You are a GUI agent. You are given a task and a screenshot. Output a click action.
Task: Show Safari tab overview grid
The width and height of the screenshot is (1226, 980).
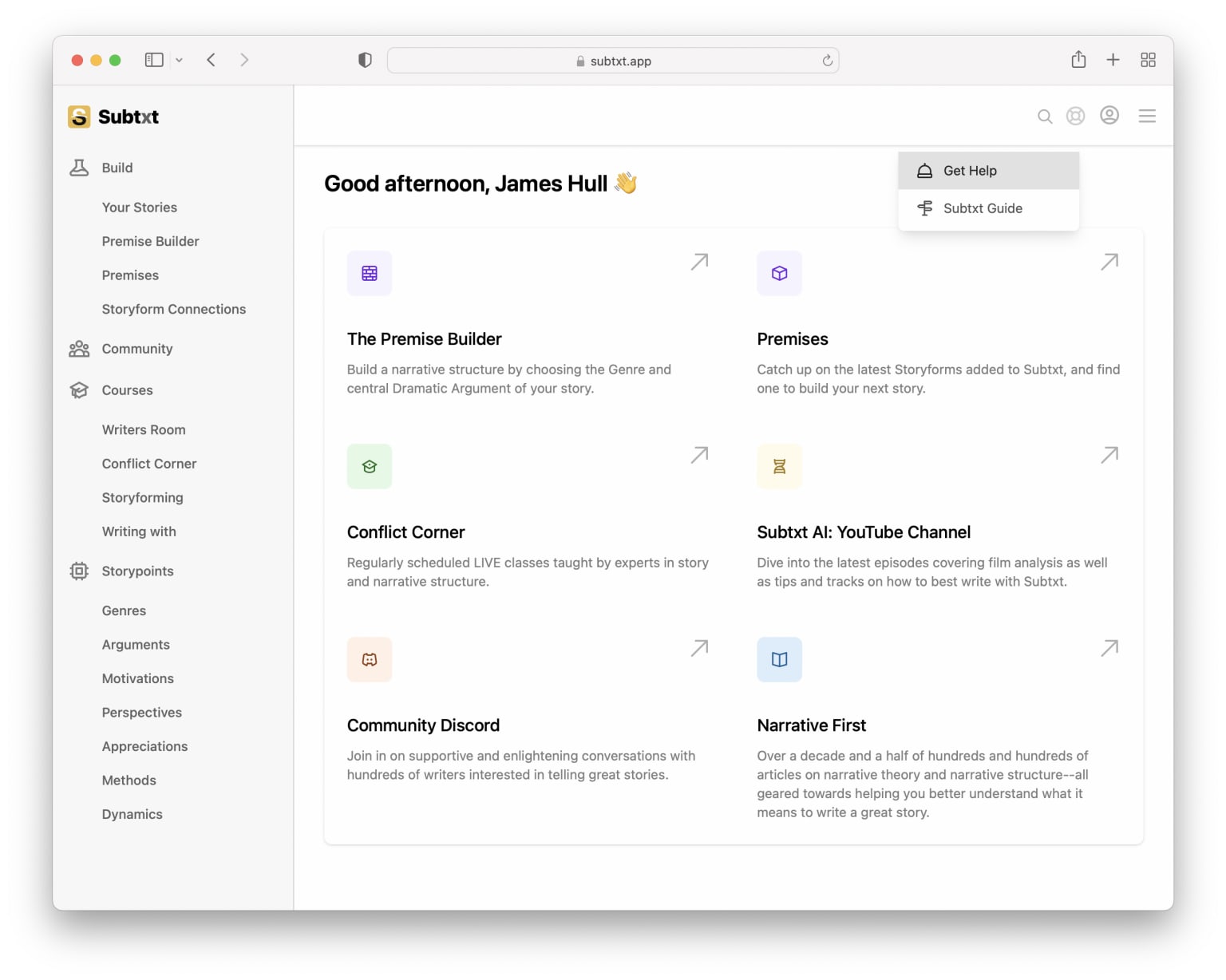(x=1148, y=60)
